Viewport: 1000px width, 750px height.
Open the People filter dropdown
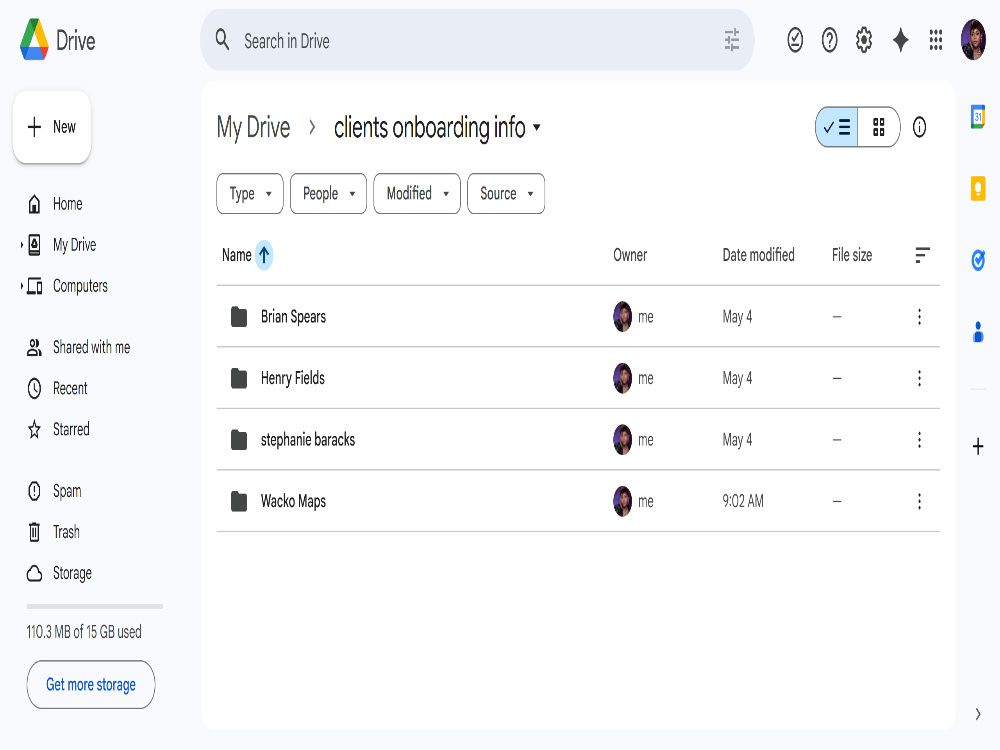(x=328, y=193)
